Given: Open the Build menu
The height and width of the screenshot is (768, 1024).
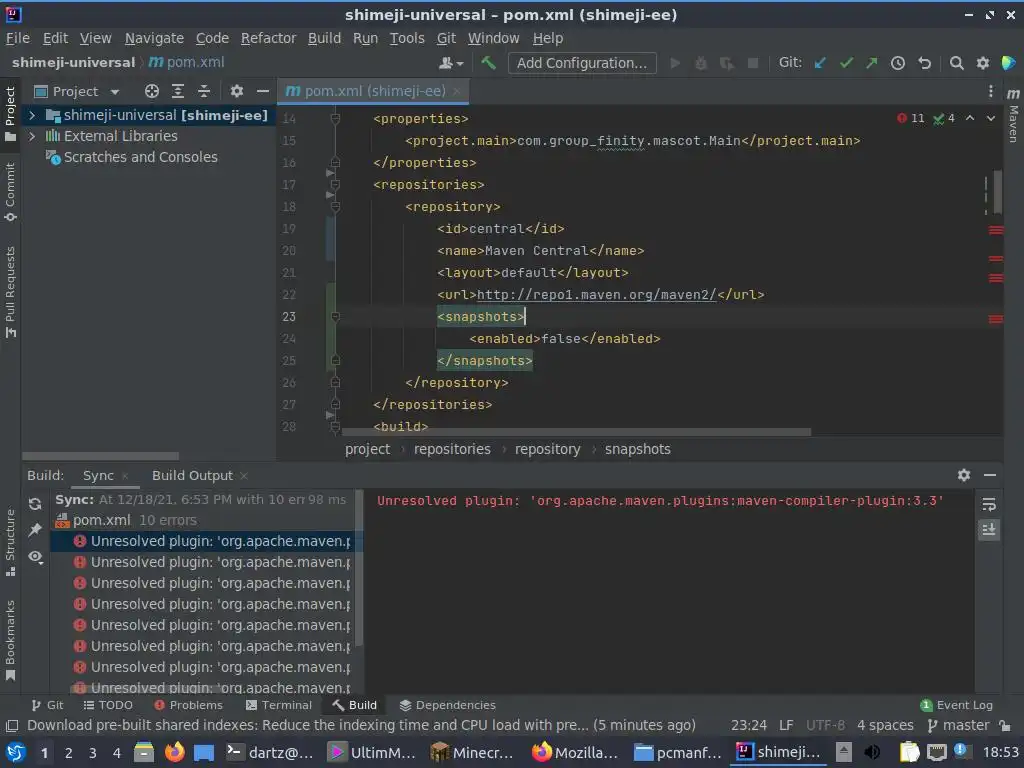Looking at the screenshot, I should pos(325,38).
